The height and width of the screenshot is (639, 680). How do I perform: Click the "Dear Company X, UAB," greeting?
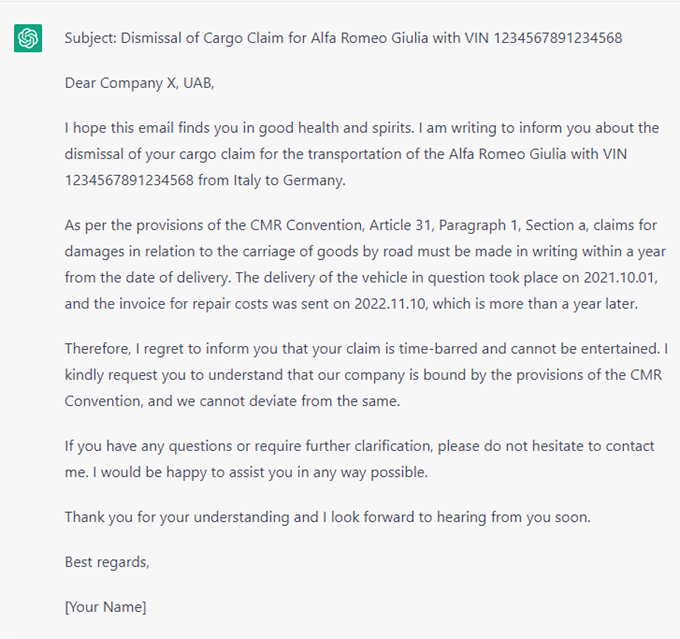point(140,83)
